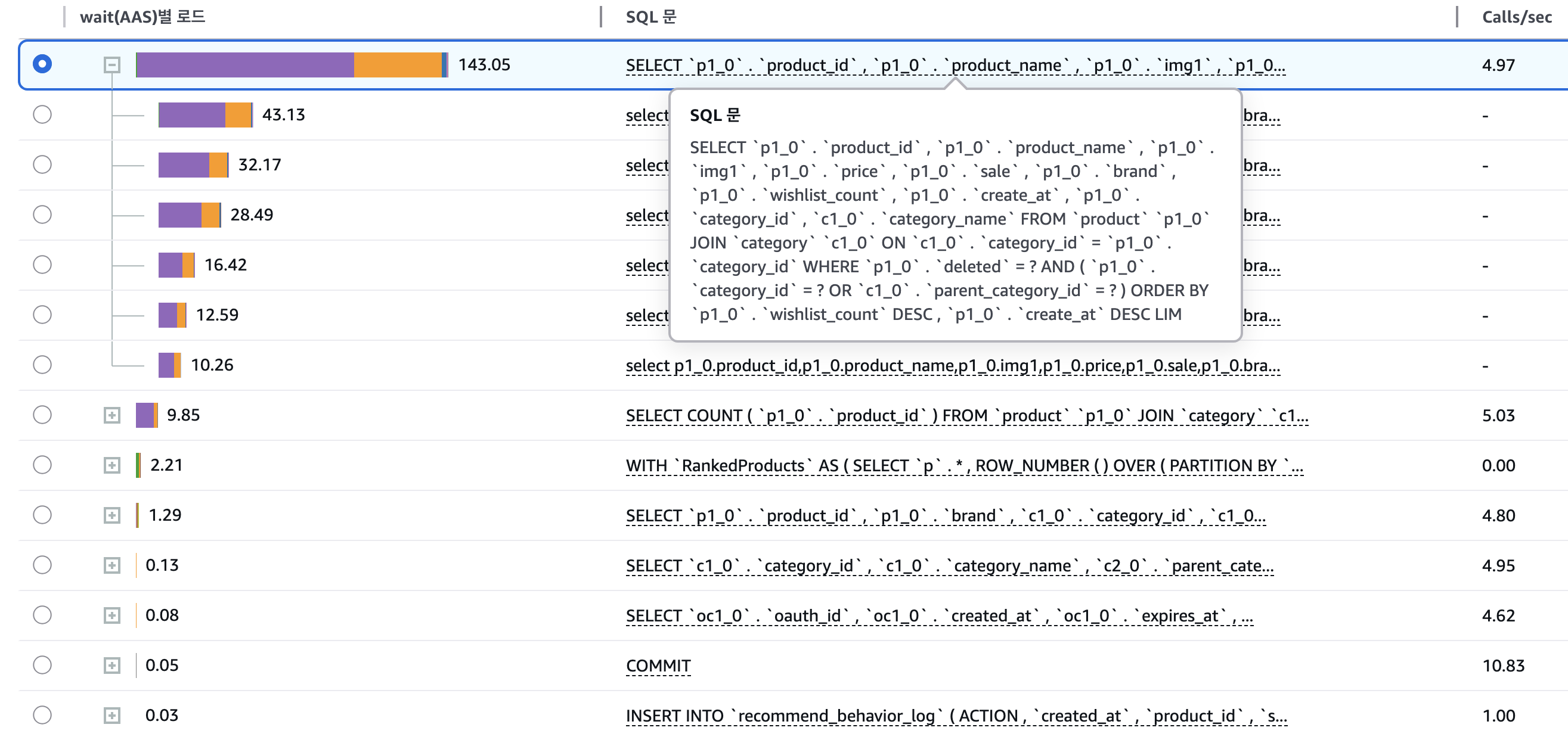Viewport: 1568px width, 740px height.
Task: Click the SQL 문 column header
Action: click(x=650, y=17)
